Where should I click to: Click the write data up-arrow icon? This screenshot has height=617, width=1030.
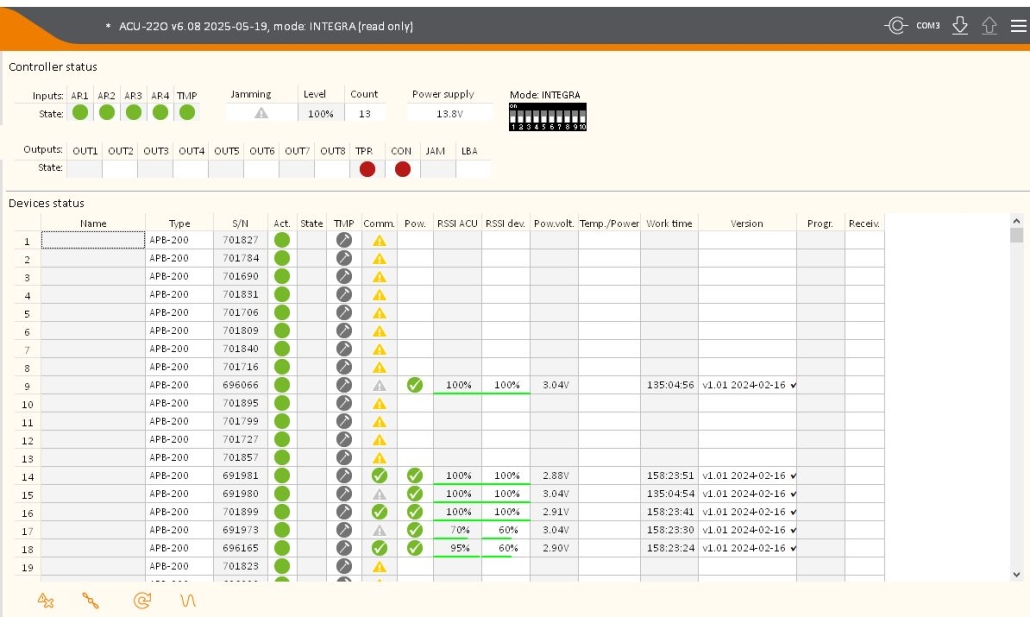[989, 26]
